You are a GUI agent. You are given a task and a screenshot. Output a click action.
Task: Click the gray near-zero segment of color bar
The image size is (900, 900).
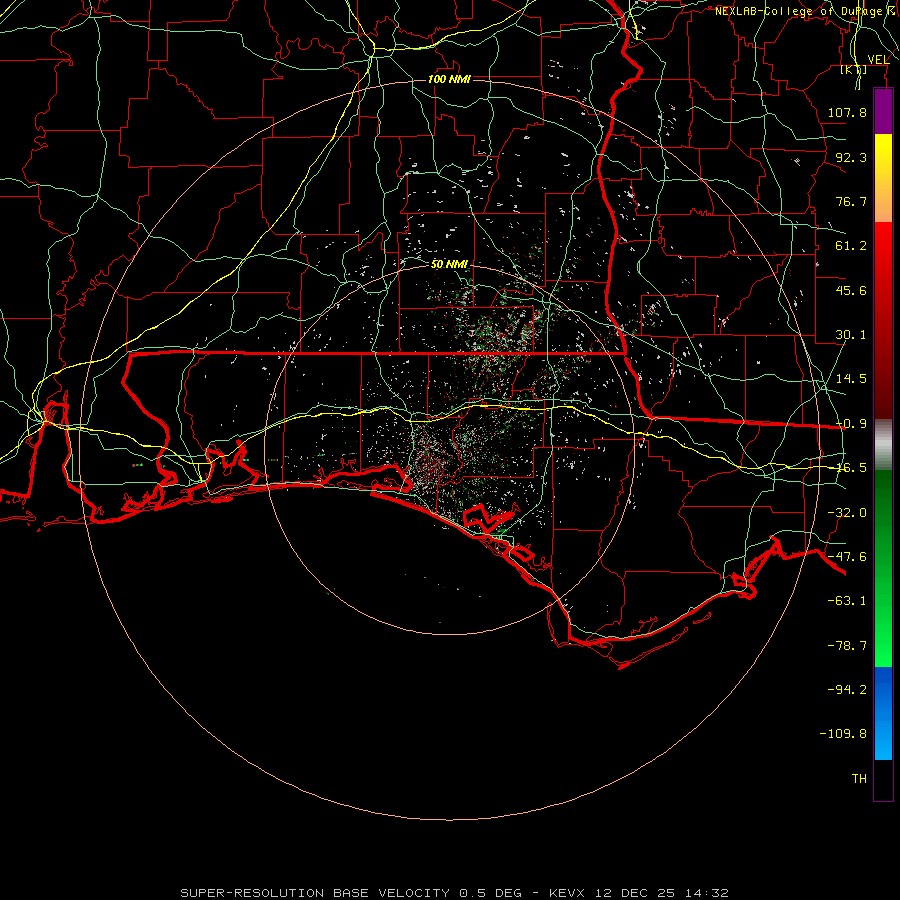883,445
